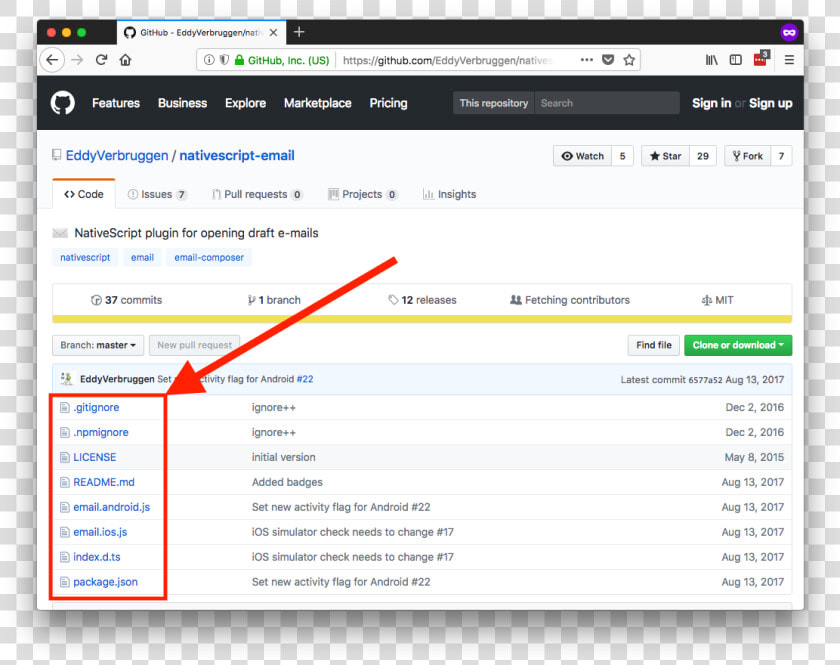The width and height of the screenshot is (840, 665).
Task: Go to browser Home icon
Action: pyautogui.click(x=125, y=60)
